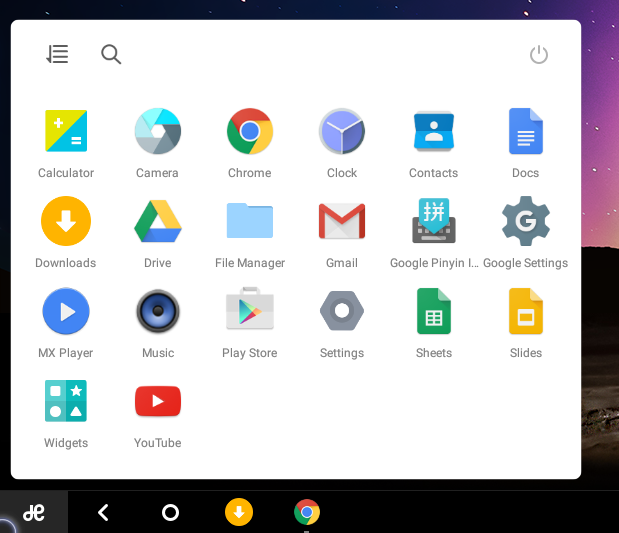Screen dimensions: 619x533
Task: Launch the YouTube app
Action: 158,401
